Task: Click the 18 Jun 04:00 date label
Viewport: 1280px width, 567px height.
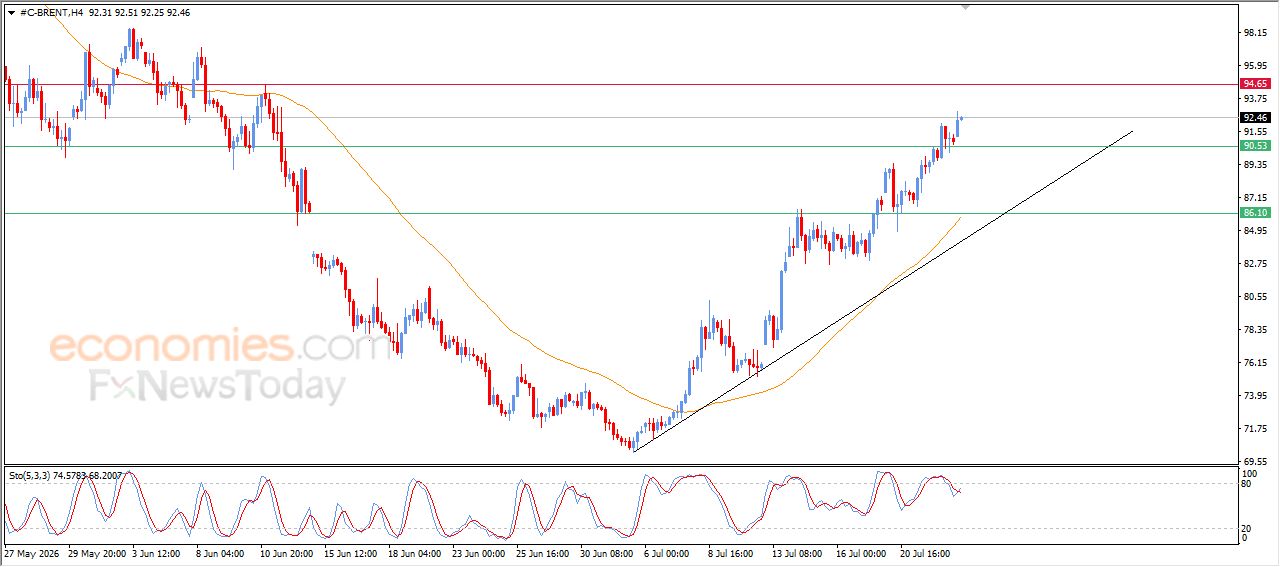Action: (x=415, y=553)
